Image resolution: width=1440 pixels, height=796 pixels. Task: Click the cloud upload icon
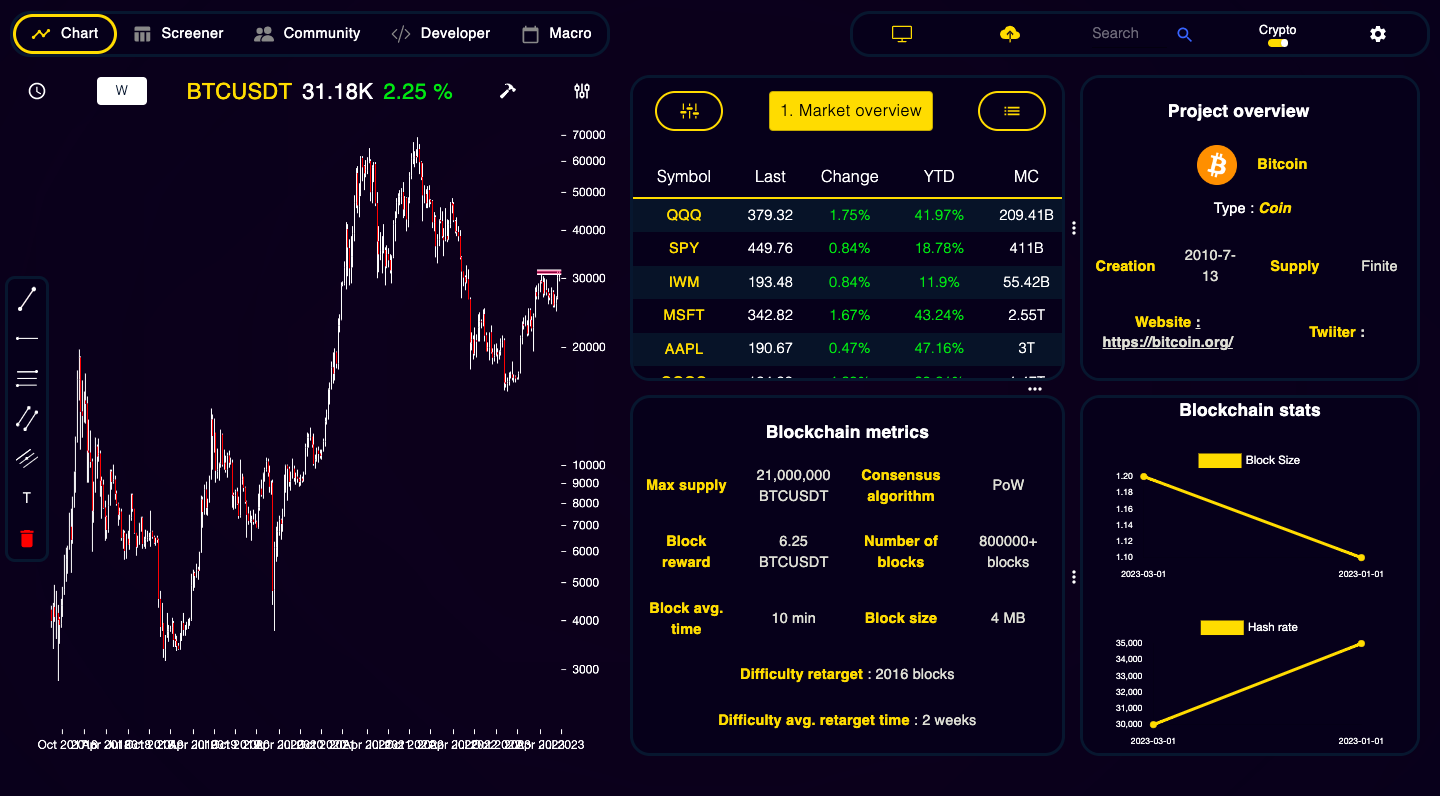[1010, 34]
